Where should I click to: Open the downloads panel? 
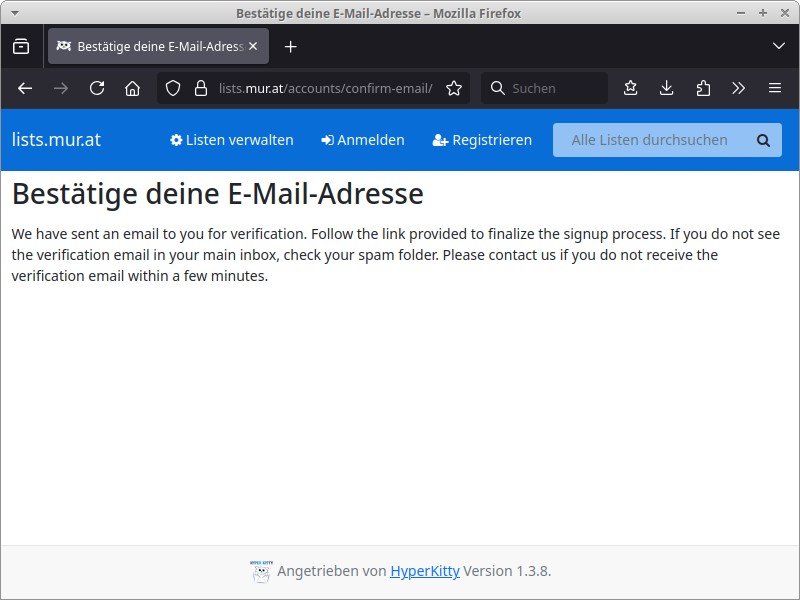click(667, 88)
